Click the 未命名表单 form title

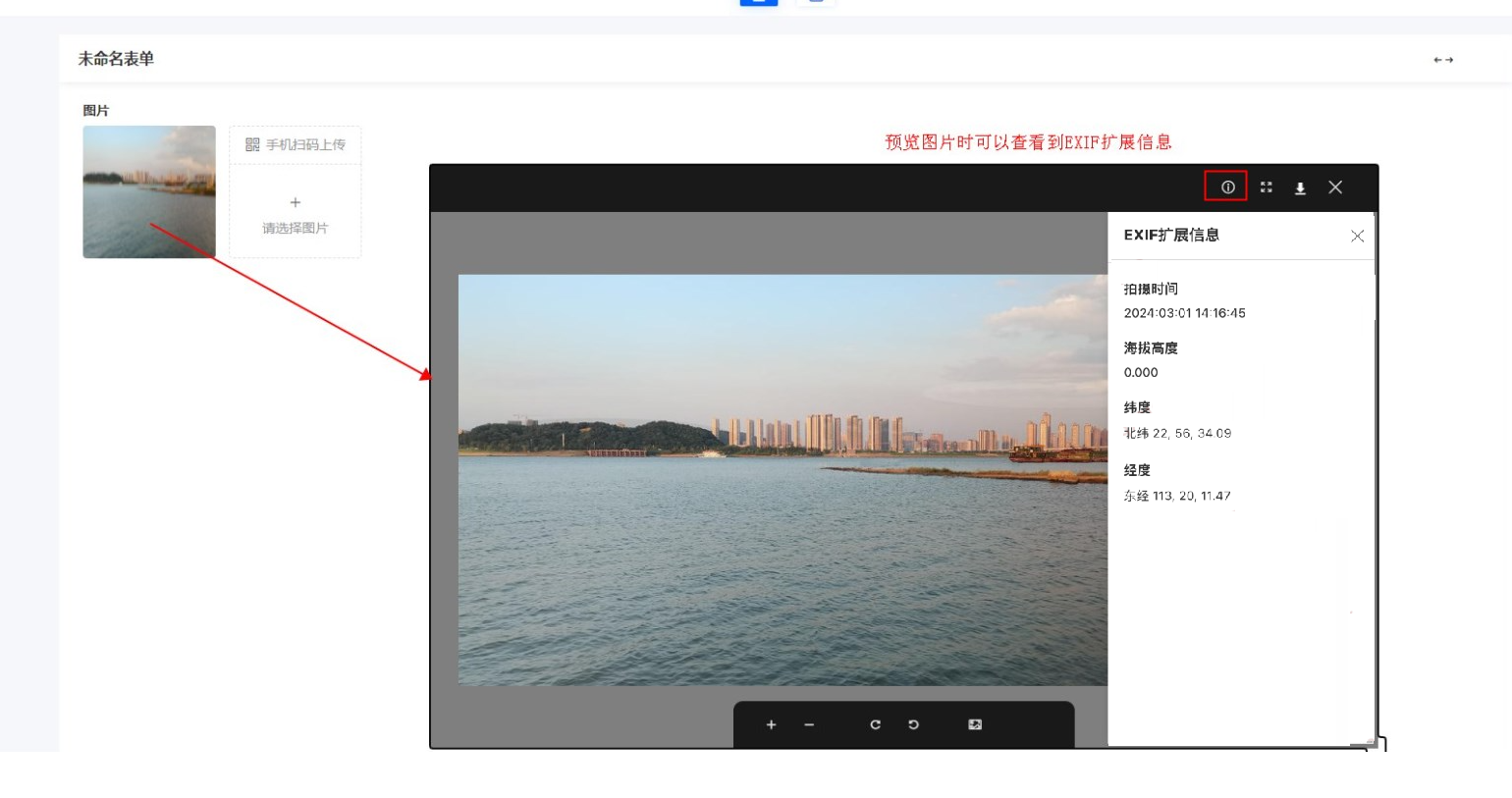[x=116, y=59]
